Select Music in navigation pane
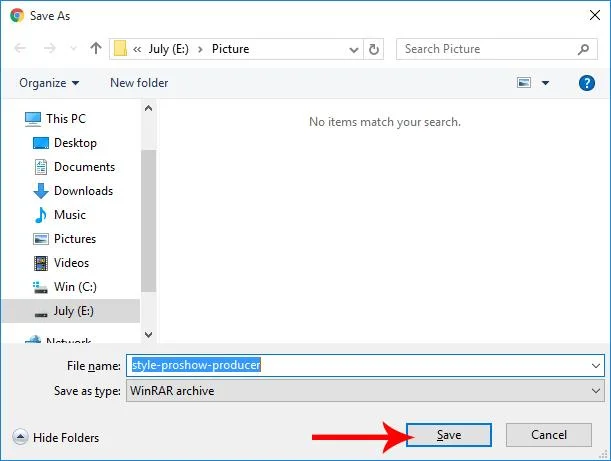Screen dimensions: 611x461 click(69, 215)
